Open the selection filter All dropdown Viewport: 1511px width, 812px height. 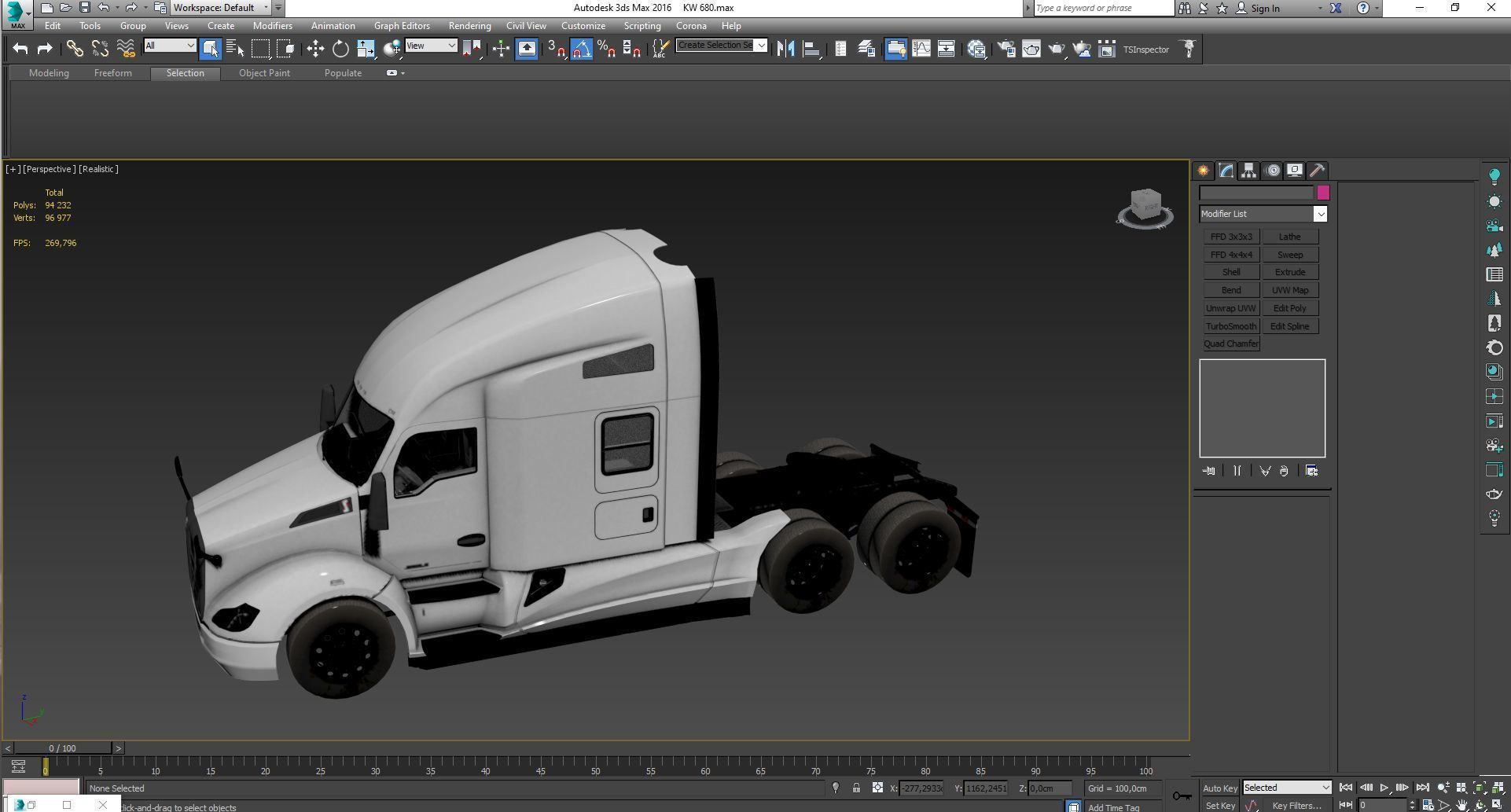click(x=170, y=46)
